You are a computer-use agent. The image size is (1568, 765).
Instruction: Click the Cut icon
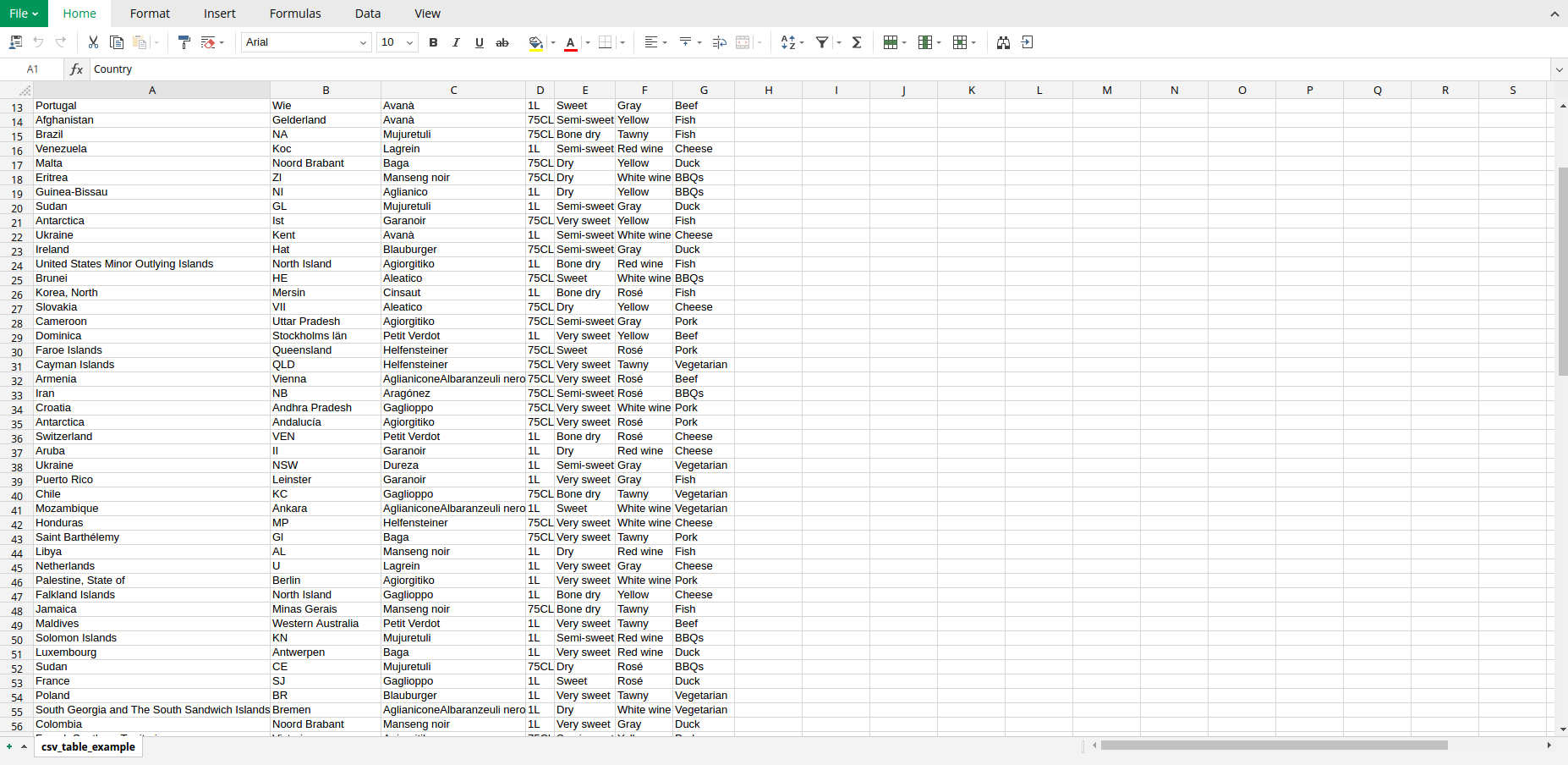[92, 42]
